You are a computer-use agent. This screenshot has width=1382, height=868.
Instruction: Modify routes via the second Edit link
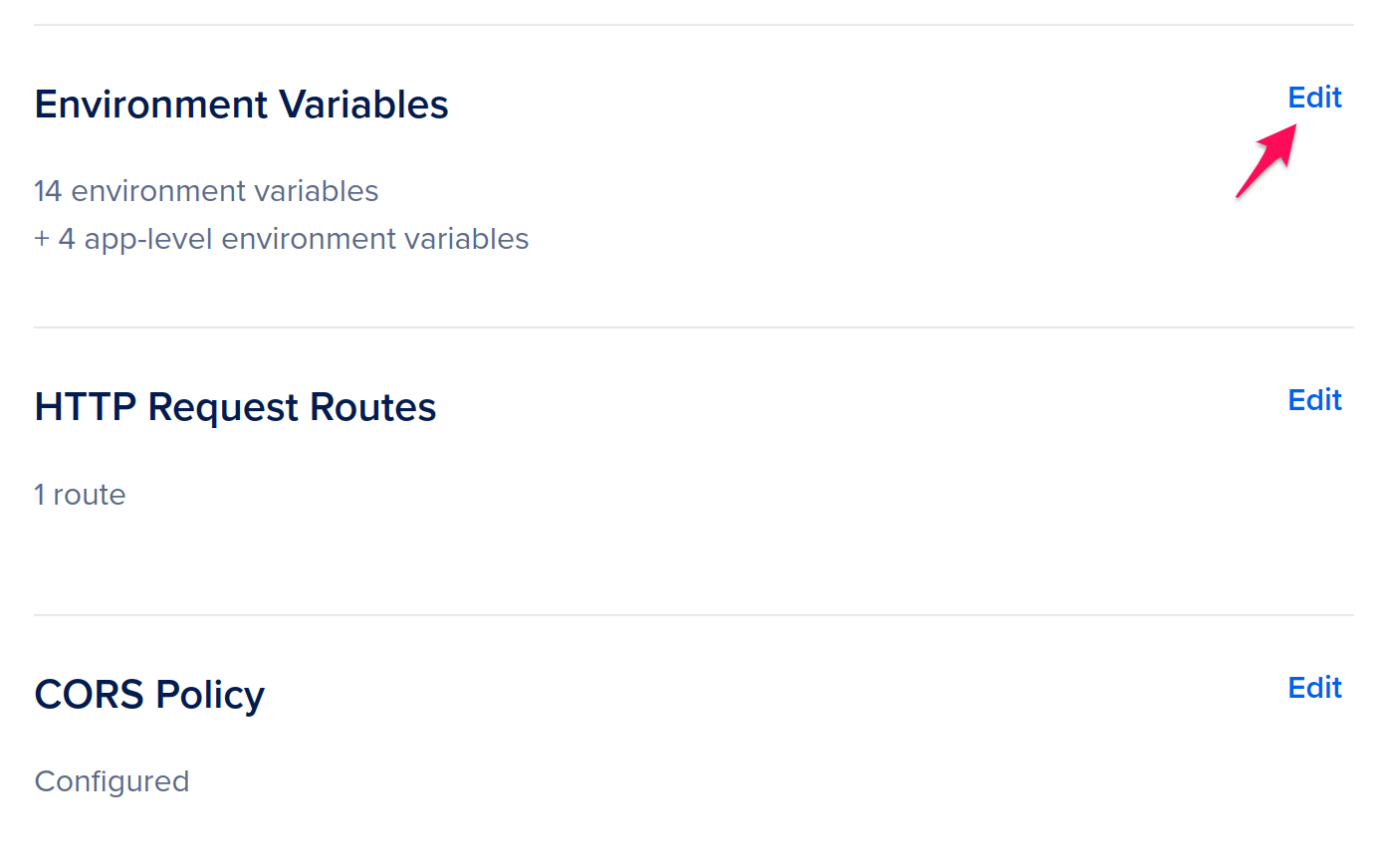[x=1314, y=400]
